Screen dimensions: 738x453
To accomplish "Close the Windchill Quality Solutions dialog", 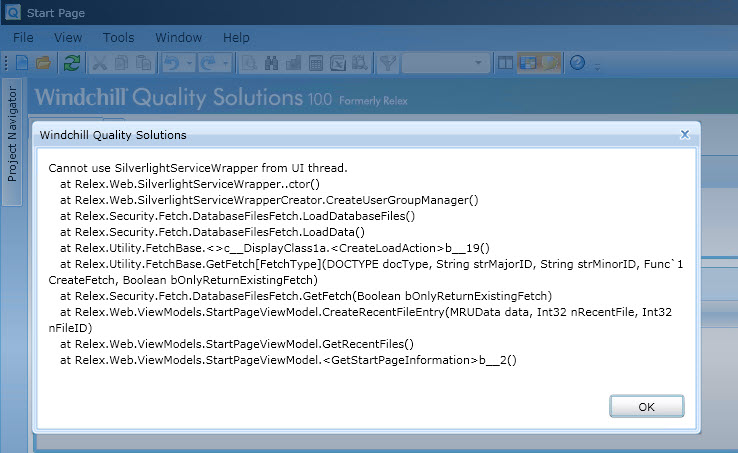I will click(x=685, y=133).
